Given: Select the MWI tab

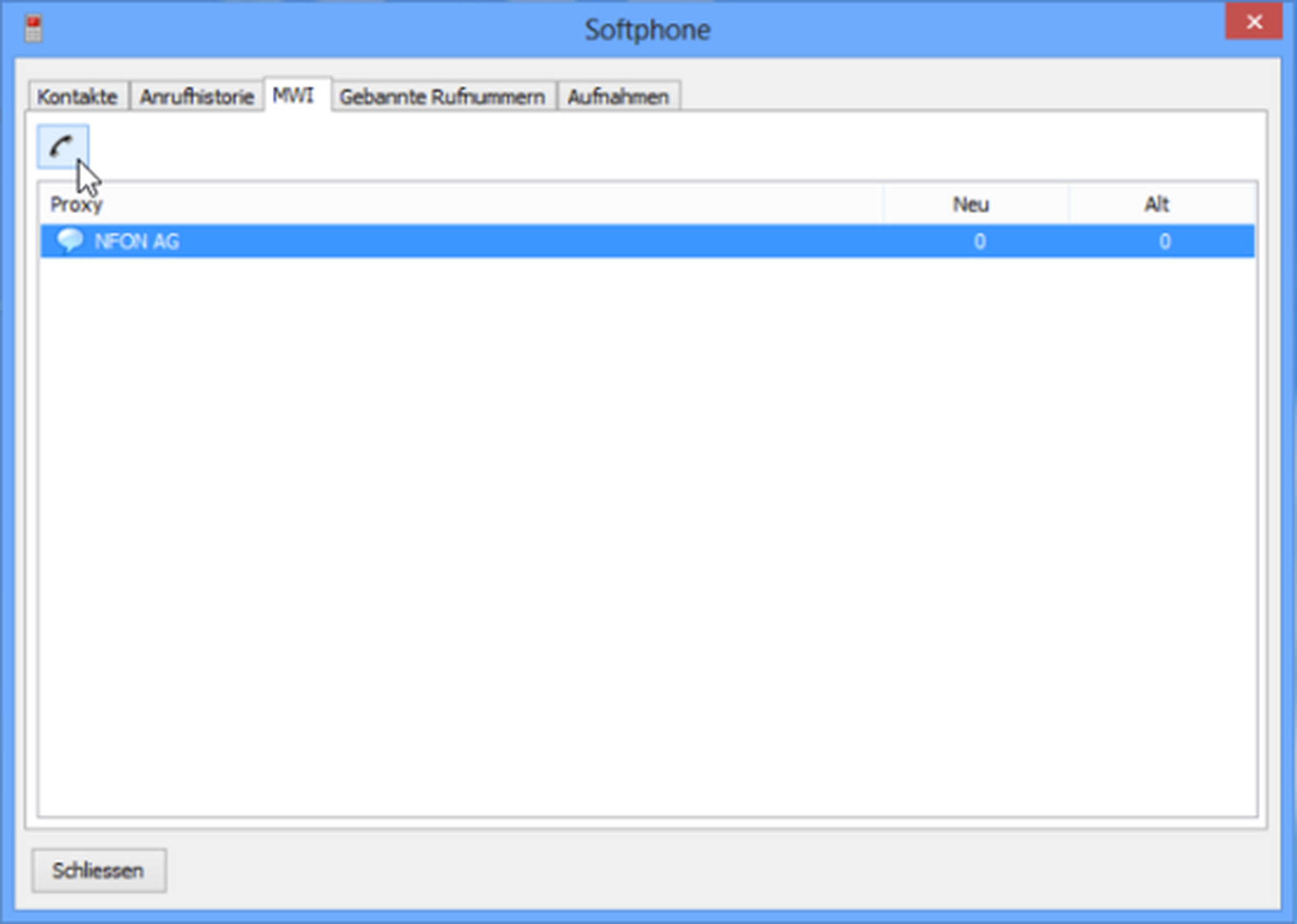Looking at the screenshot, I should click(293, 95).
